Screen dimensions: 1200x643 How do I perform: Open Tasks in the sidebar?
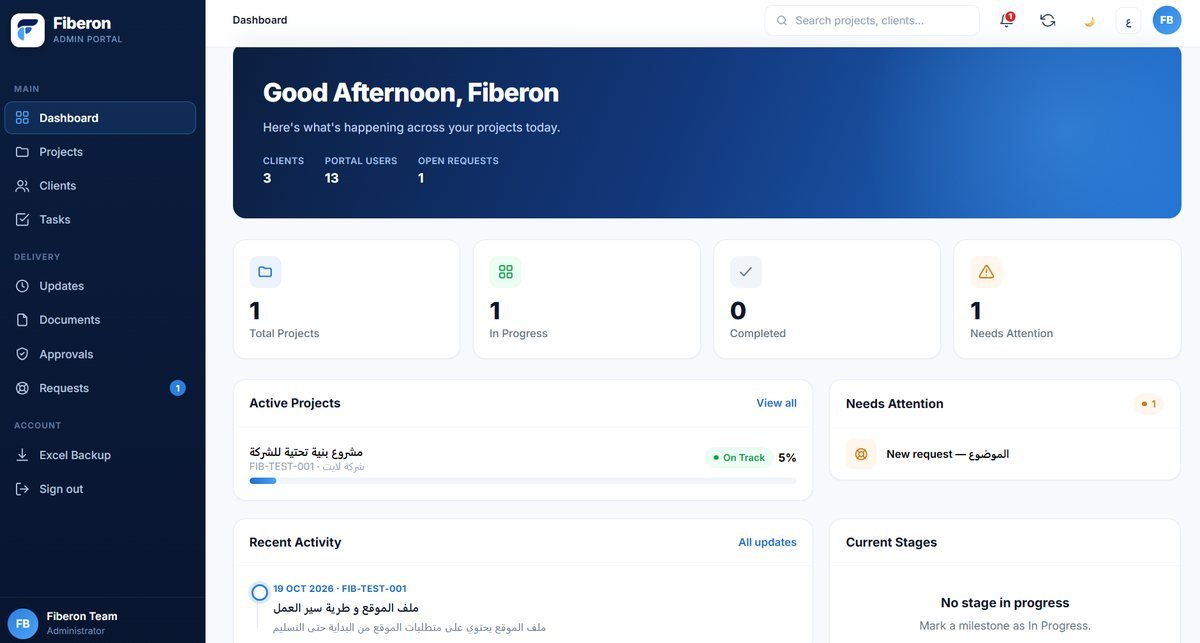click(100, 220)
